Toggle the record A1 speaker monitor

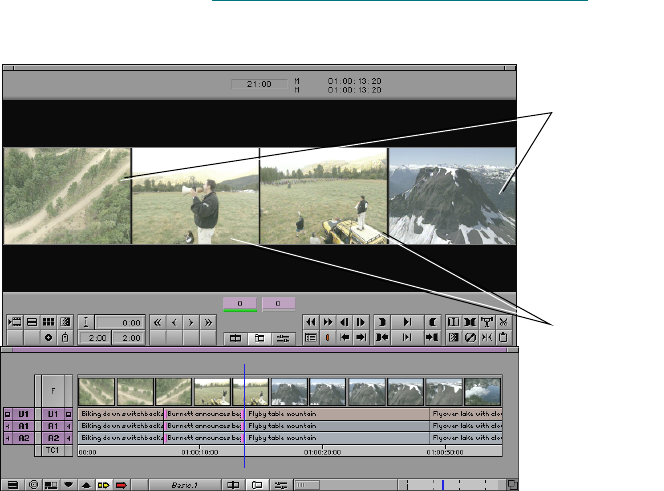(69, 426)
